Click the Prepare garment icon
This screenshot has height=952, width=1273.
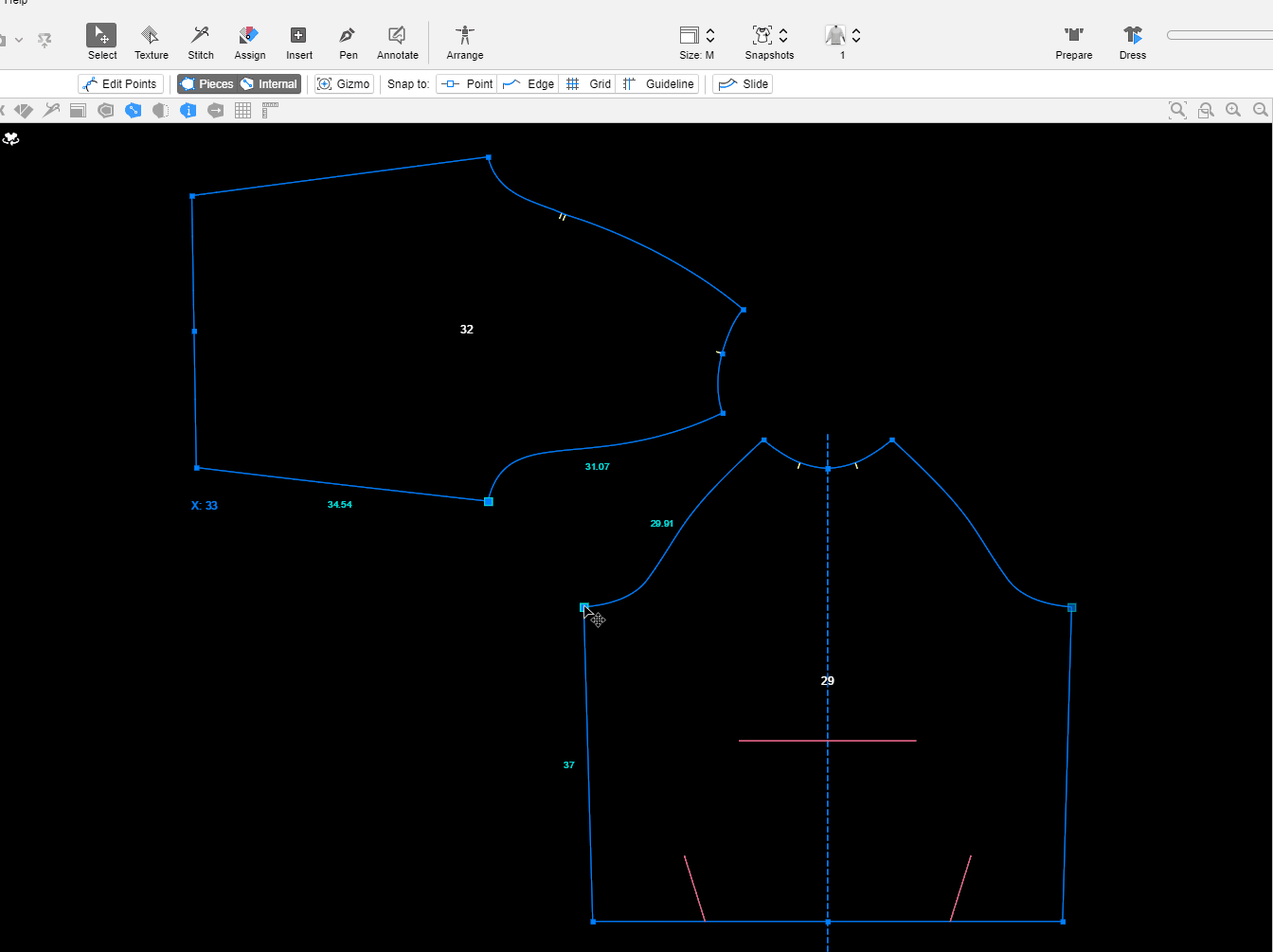click(1074, 43)
